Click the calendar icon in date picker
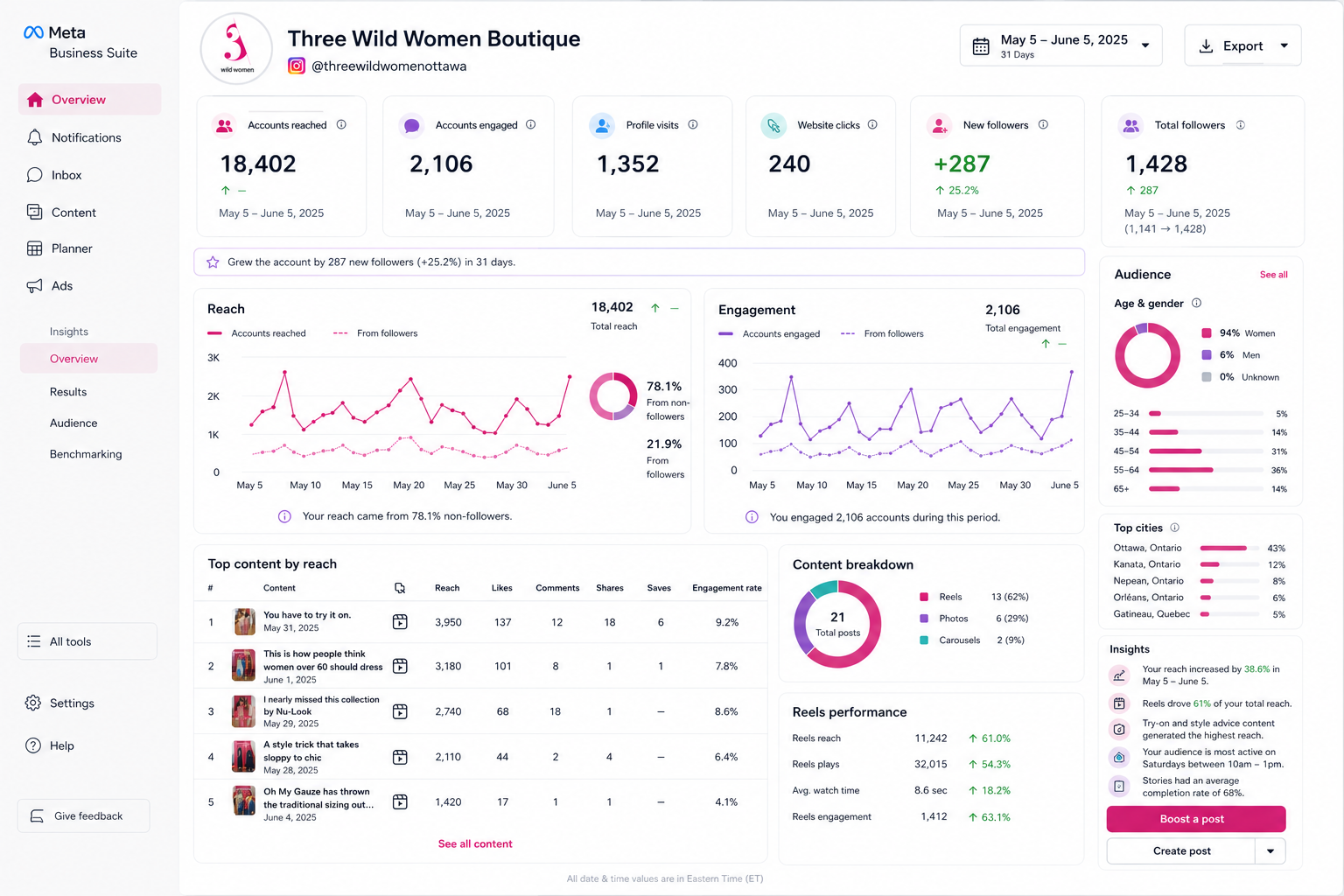 981,45
